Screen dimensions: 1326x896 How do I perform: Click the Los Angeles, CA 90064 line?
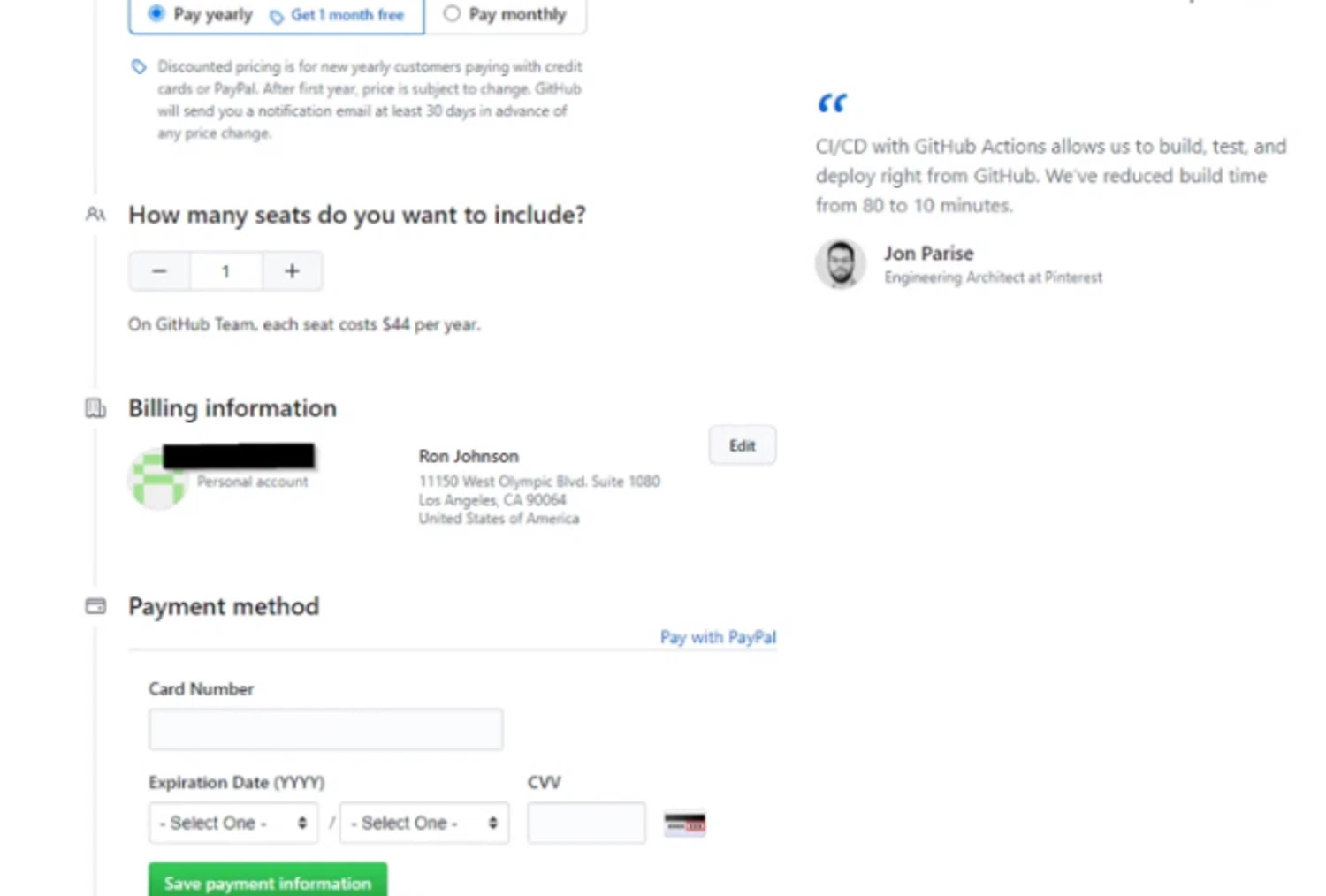492,500
